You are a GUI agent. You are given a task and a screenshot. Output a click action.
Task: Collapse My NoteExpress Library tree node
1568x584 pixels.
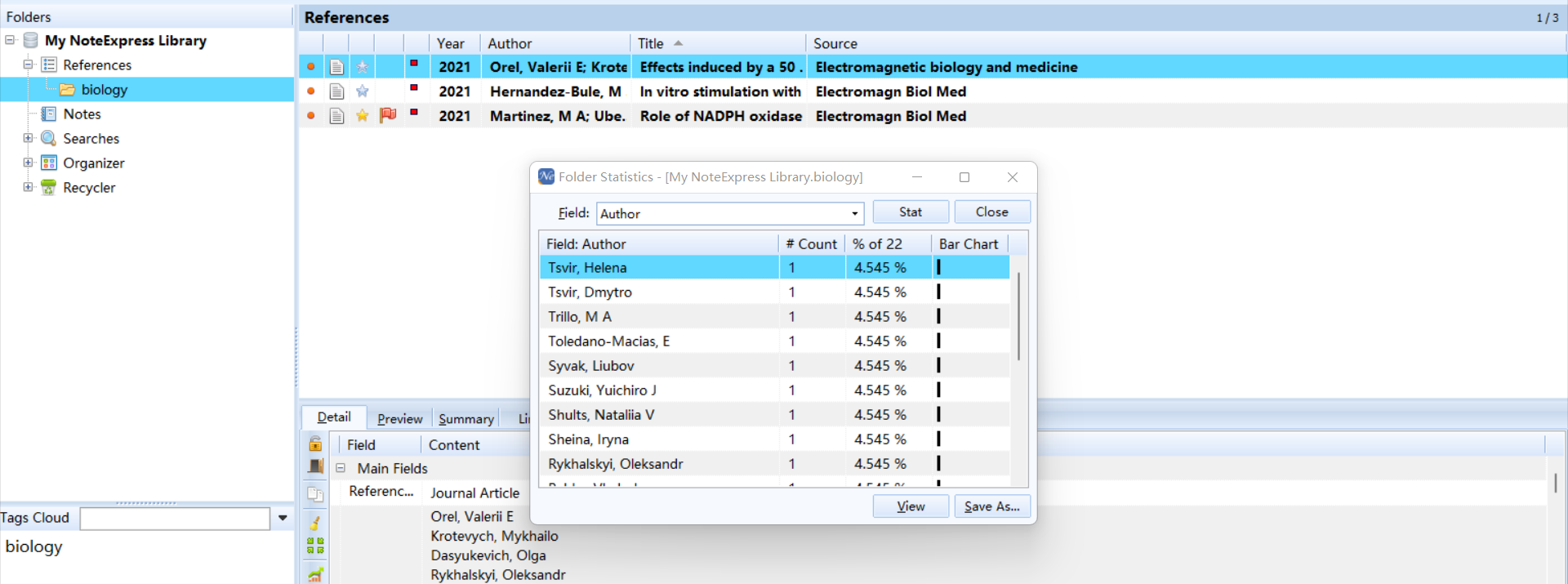10,40
